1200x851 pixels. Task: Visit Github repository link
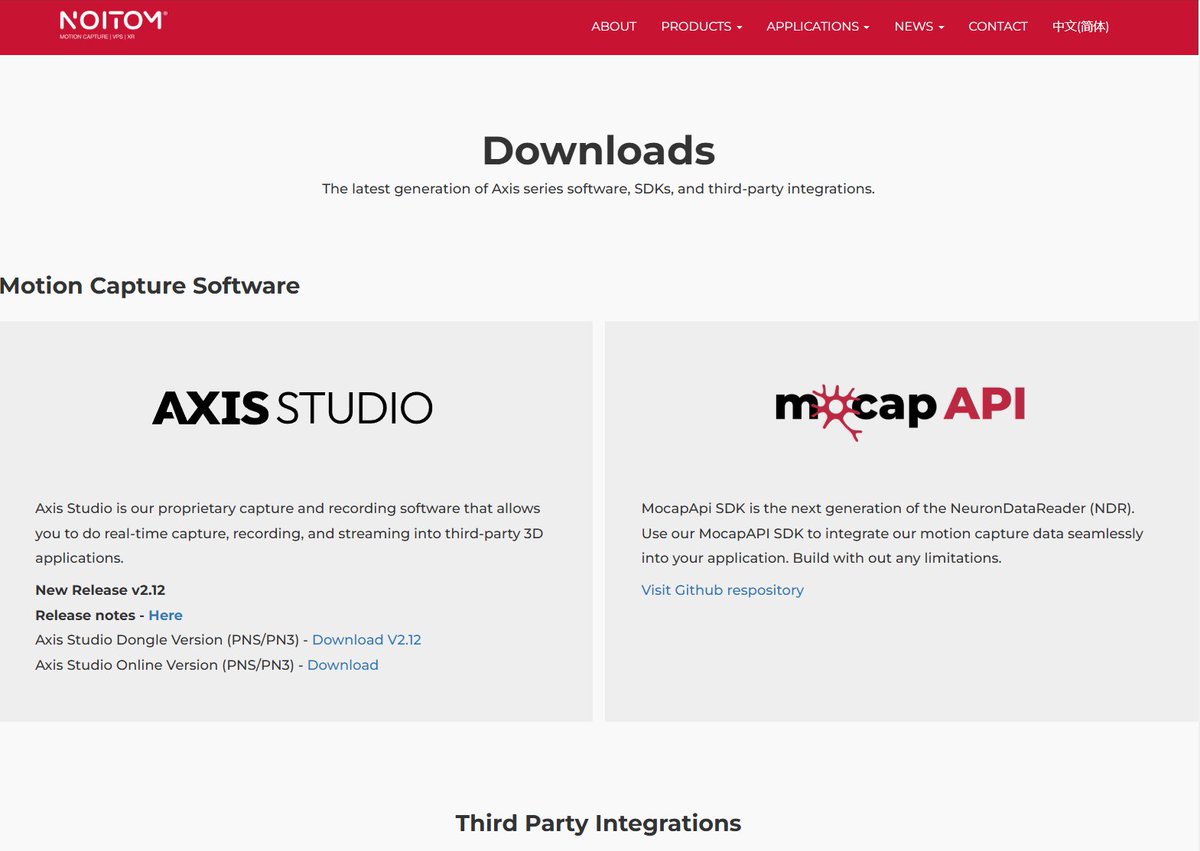722,590
